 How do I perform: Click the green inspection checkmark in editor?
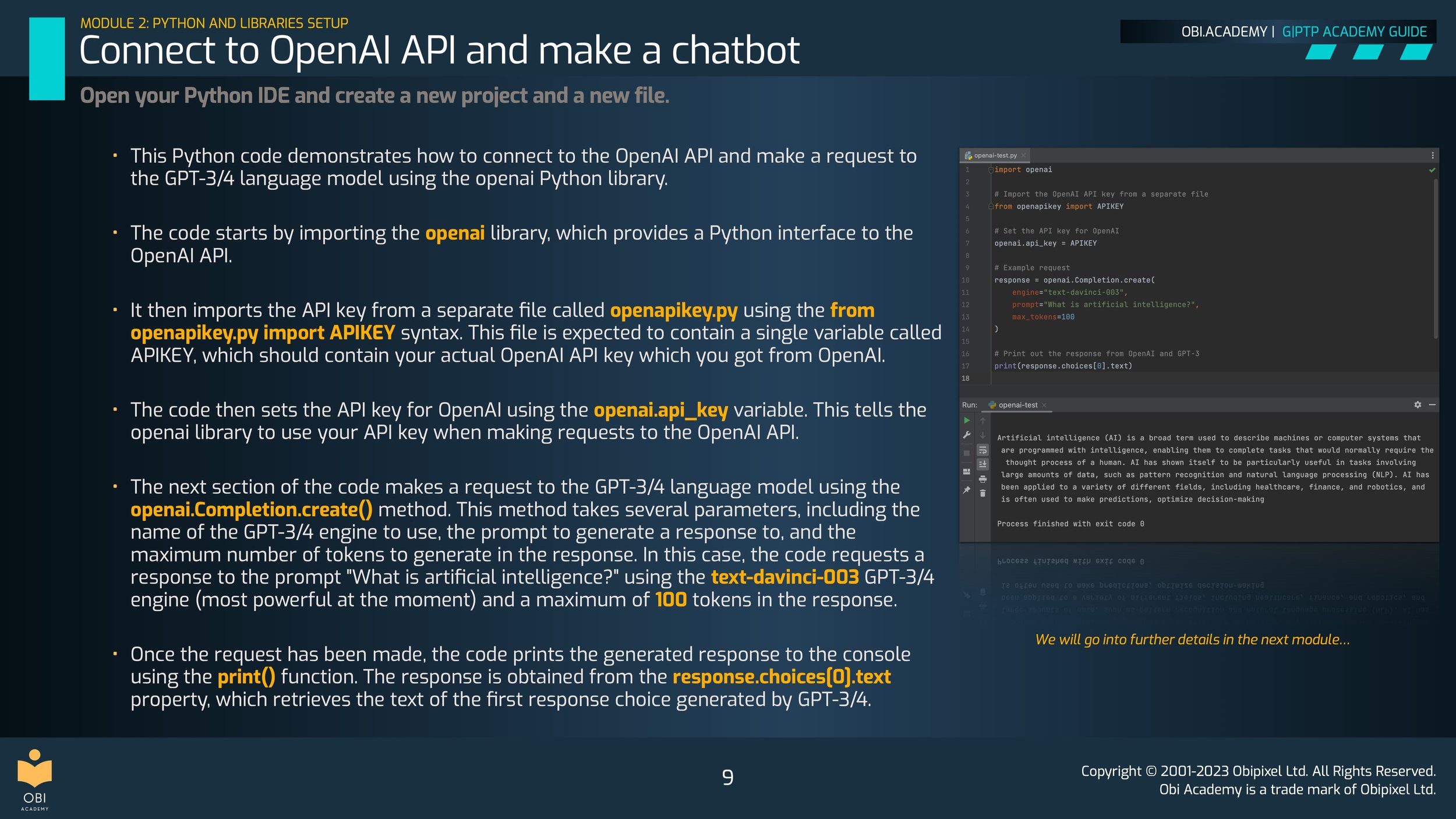pyautogui.click(x=1432, y=170)
